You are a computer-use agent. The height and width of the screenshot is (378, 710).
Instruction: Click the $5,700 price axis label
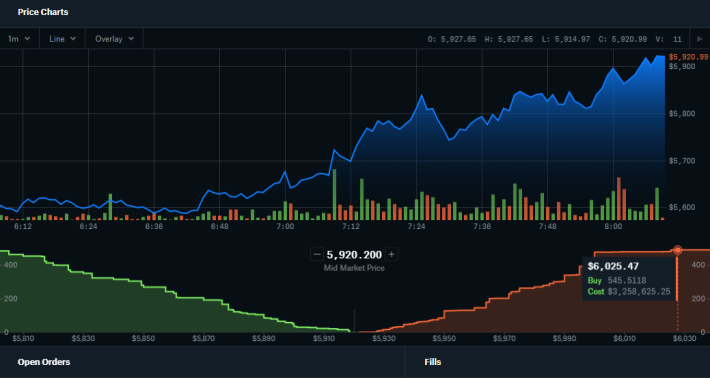pos(682,161)
